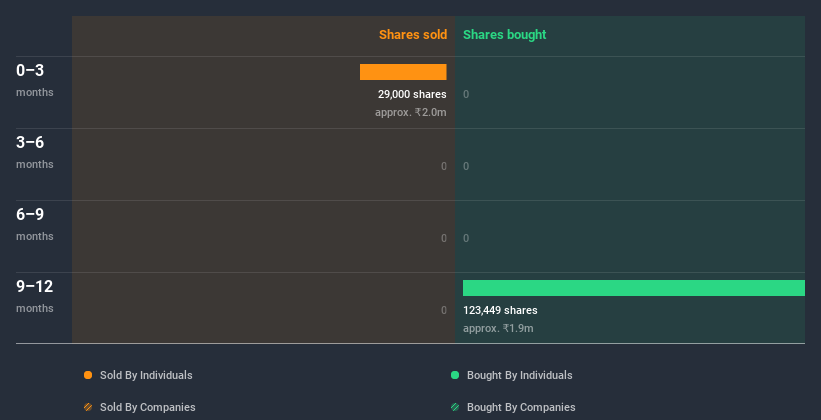Click the orange Sold By Individuals legend dot
This screenshot has height=420, width=821.
(88, 375)
